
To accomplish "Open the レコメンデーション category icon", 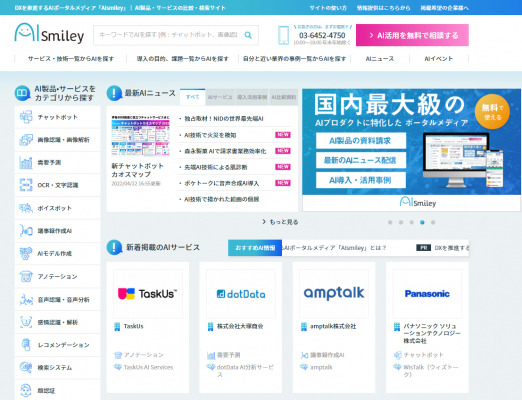I will [x=26, y=345].
